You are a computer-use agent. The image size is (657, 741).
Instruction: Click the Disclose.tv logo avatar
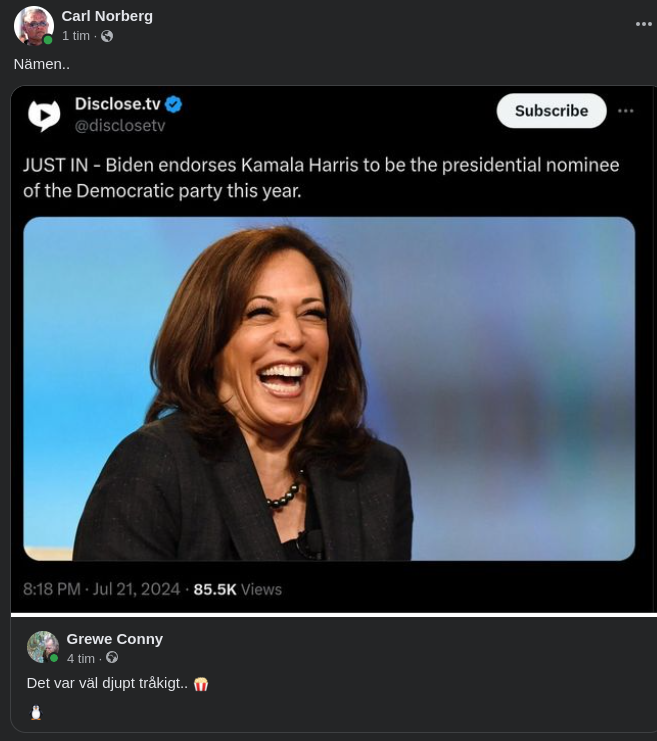point(44,115)
